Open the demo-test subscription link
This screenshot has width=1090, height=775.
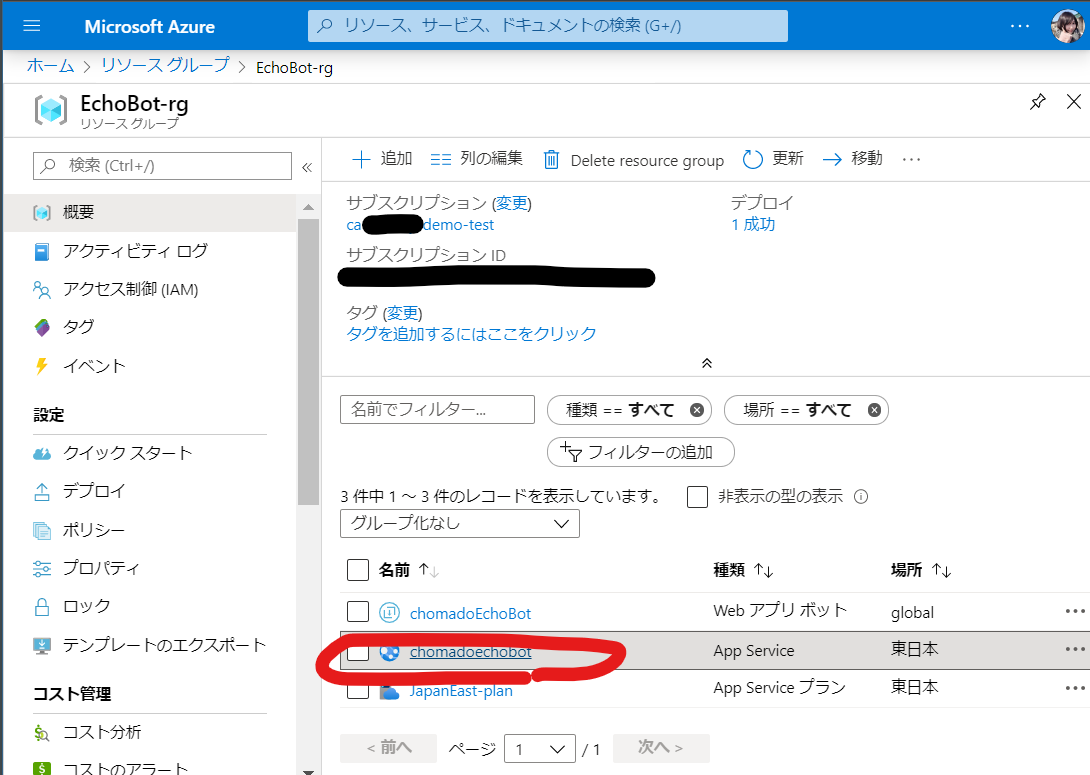[421, 225]
